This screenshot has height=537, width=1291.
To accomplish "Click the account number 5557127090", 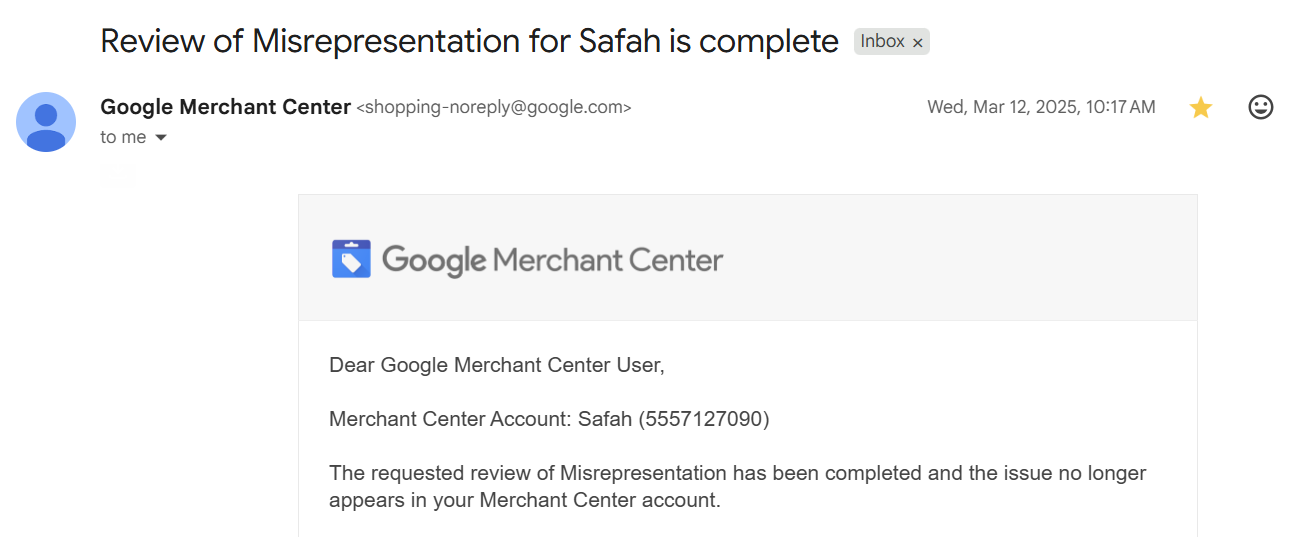I will tap(707, 419).
